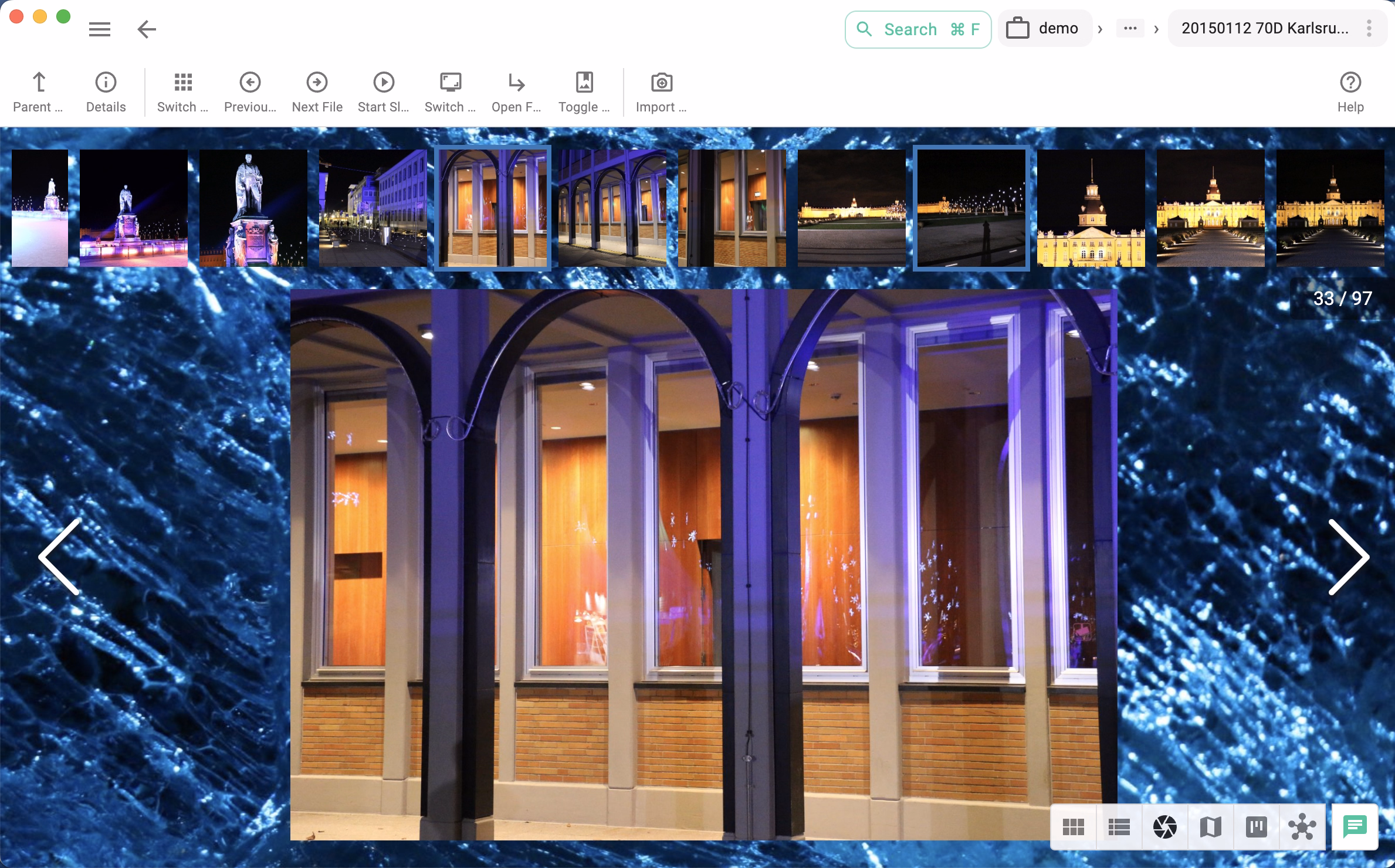Viewport: 1395px width, 868px height.
Task: Open the map view
Action: point(1209,827)
